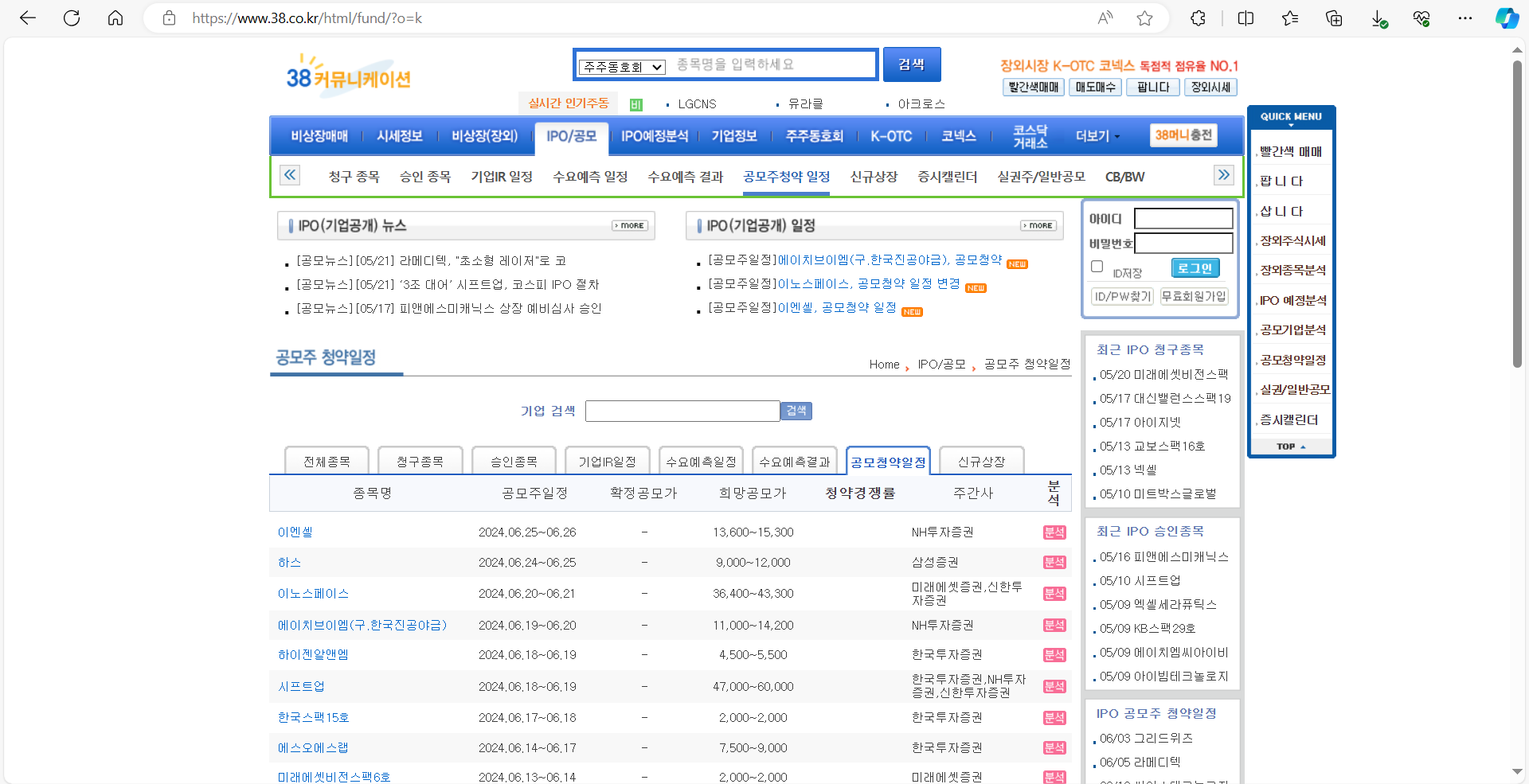Click the 무료회원가입 button
Image resolution: width=1529 pixels, height=784 pixels.
point(1194,296)
